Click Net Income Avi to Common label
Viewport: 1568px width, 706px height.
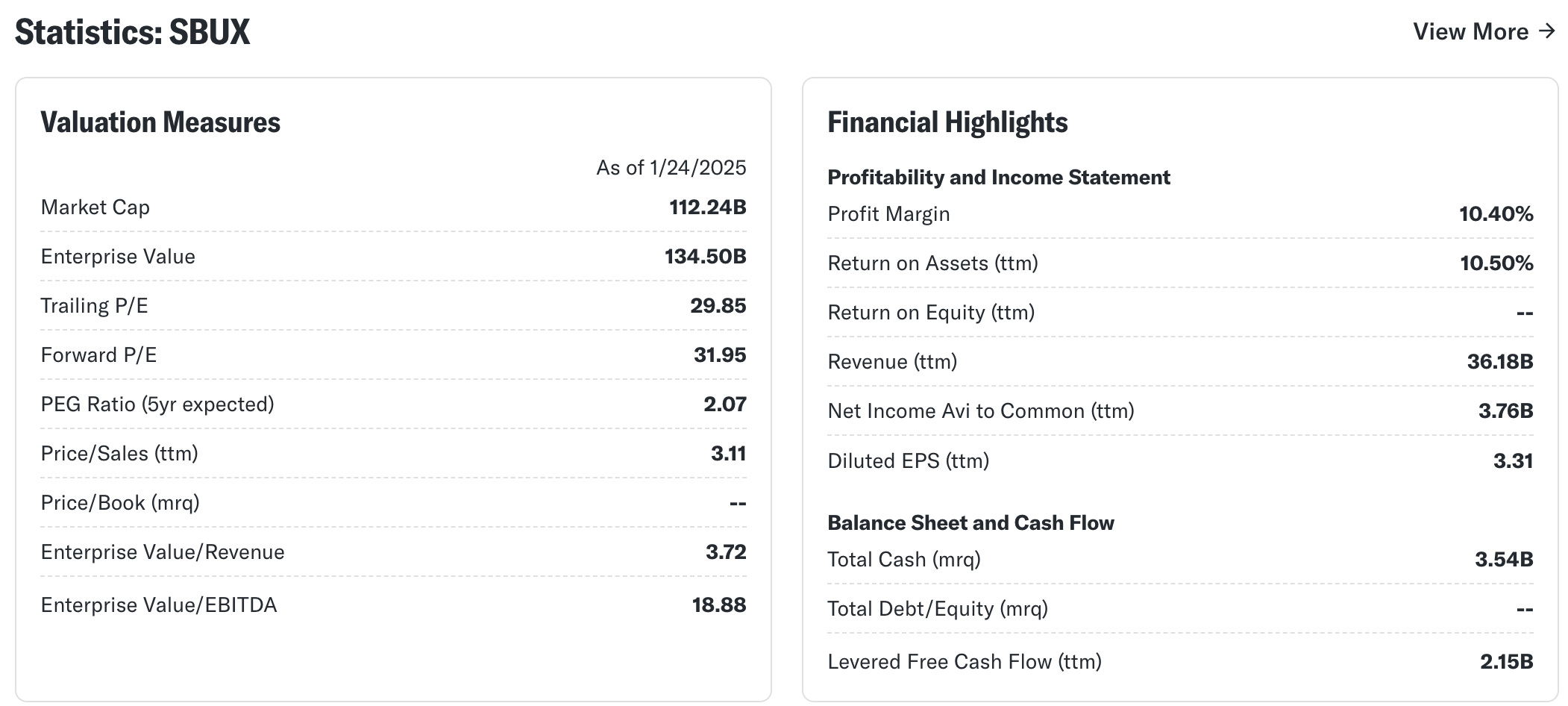(981, 411)
